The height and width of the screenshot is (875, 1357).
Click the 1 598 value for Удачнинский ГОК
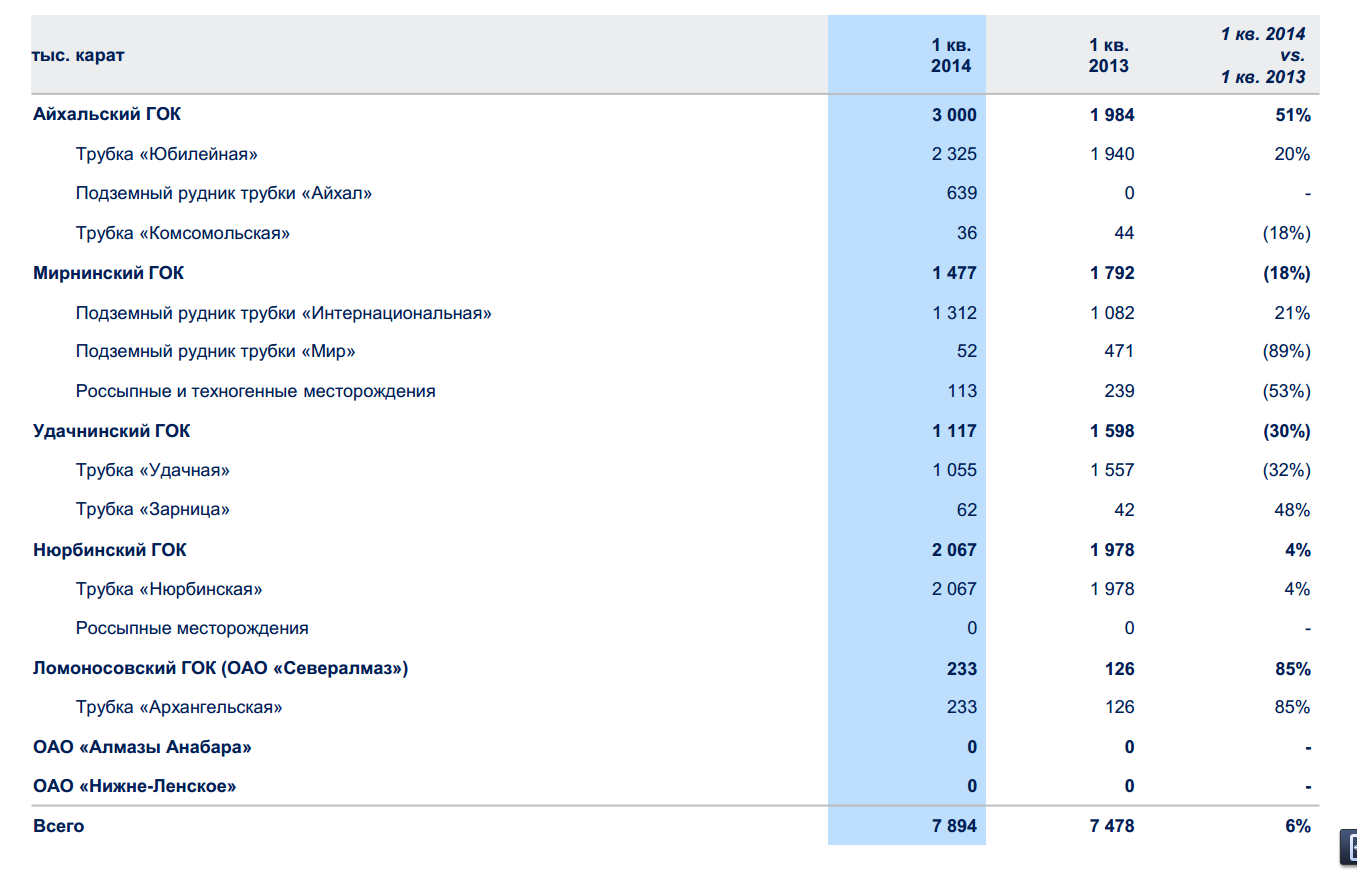pyautogui.click(x=1112, y=431)
